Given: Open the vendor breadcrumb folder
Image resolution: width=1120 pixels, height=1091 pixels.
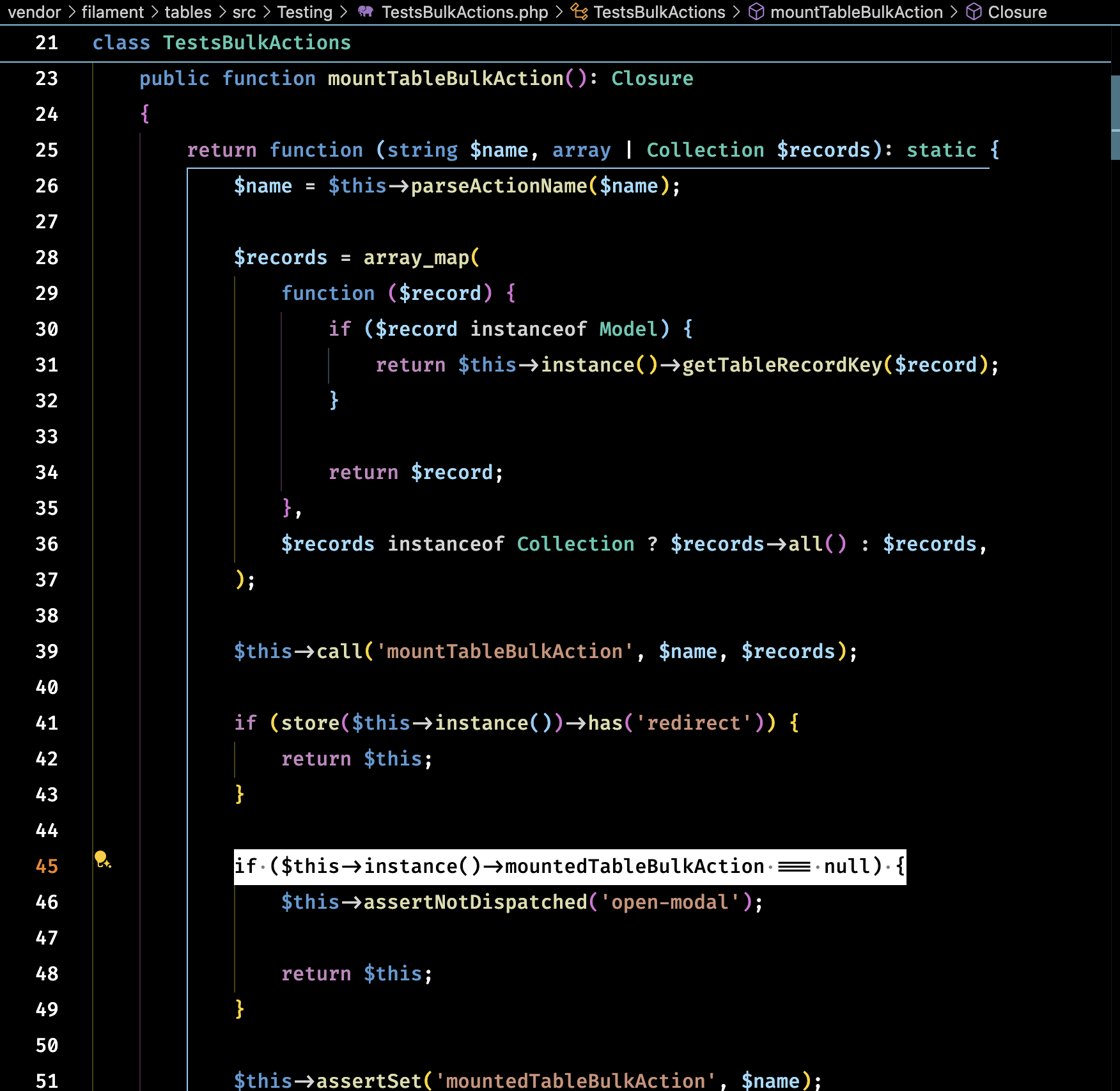Looking at the screenshot, I should 34,12.
